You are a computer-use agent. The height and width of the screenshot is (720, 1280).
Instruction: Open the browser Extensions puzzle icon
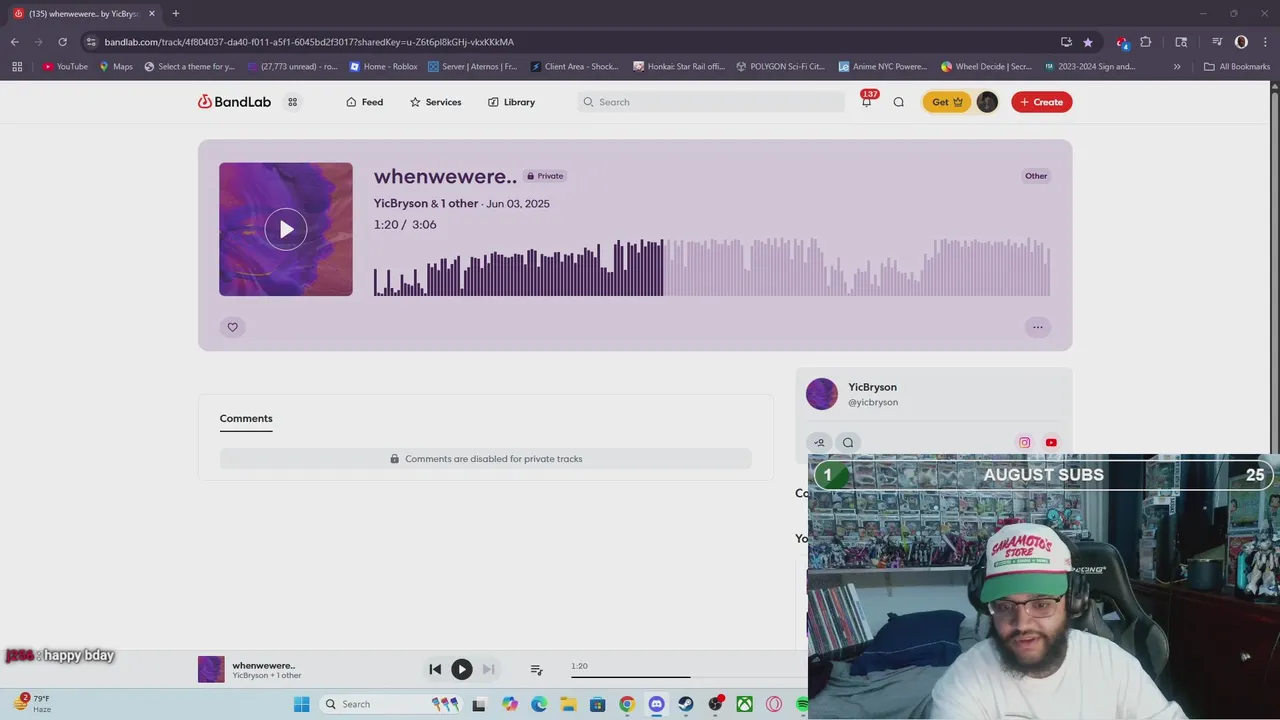(1146, 42)
